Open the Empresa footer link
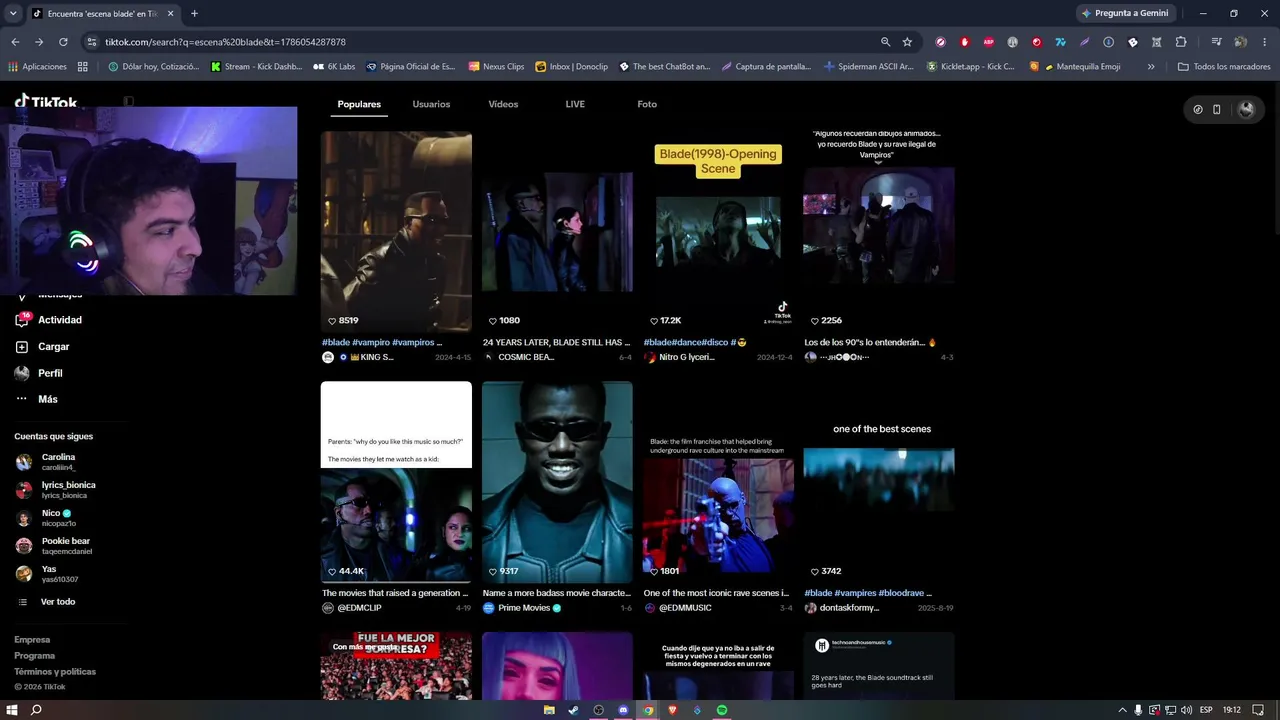 coord(32,640)
